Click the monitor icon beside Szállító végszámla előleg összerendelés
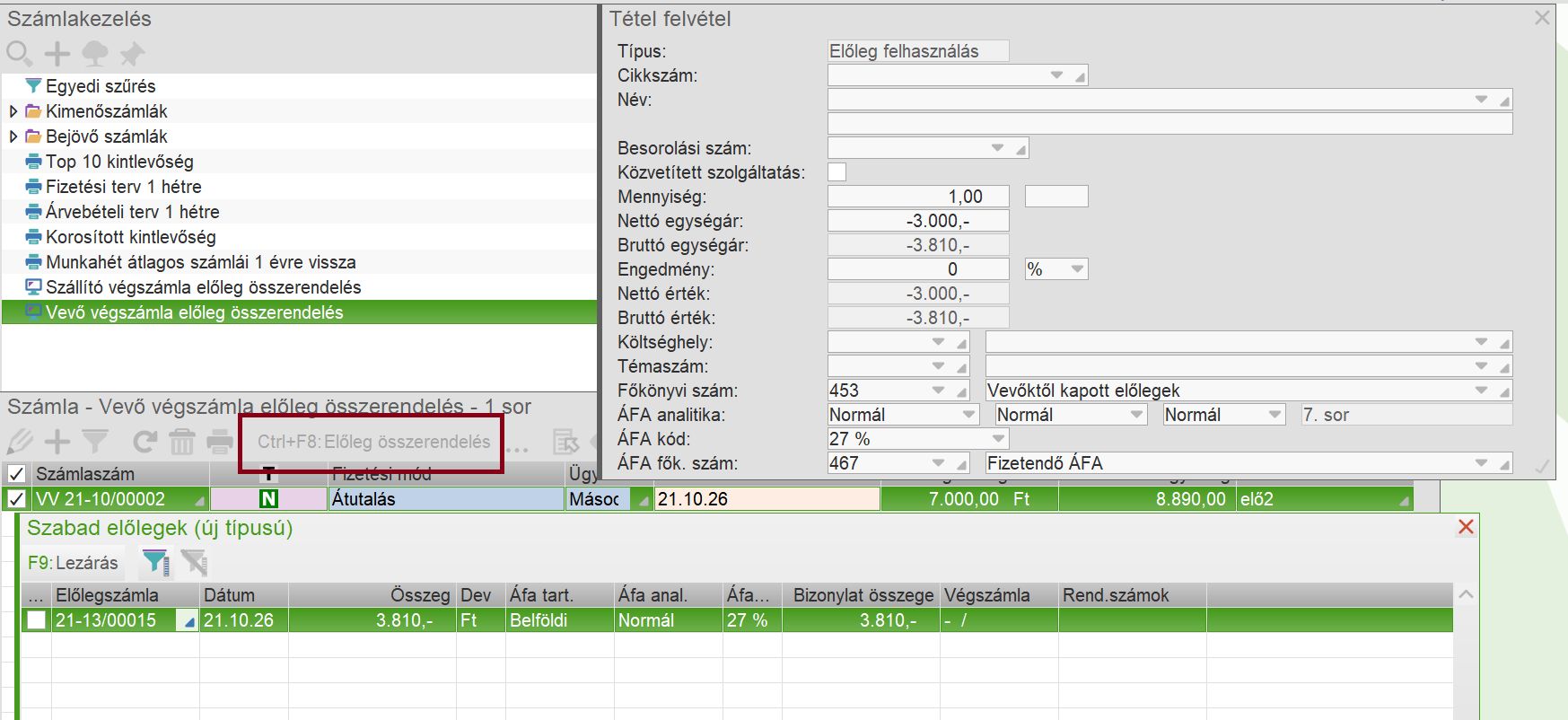1568x720 pixels. coord(34,287)
